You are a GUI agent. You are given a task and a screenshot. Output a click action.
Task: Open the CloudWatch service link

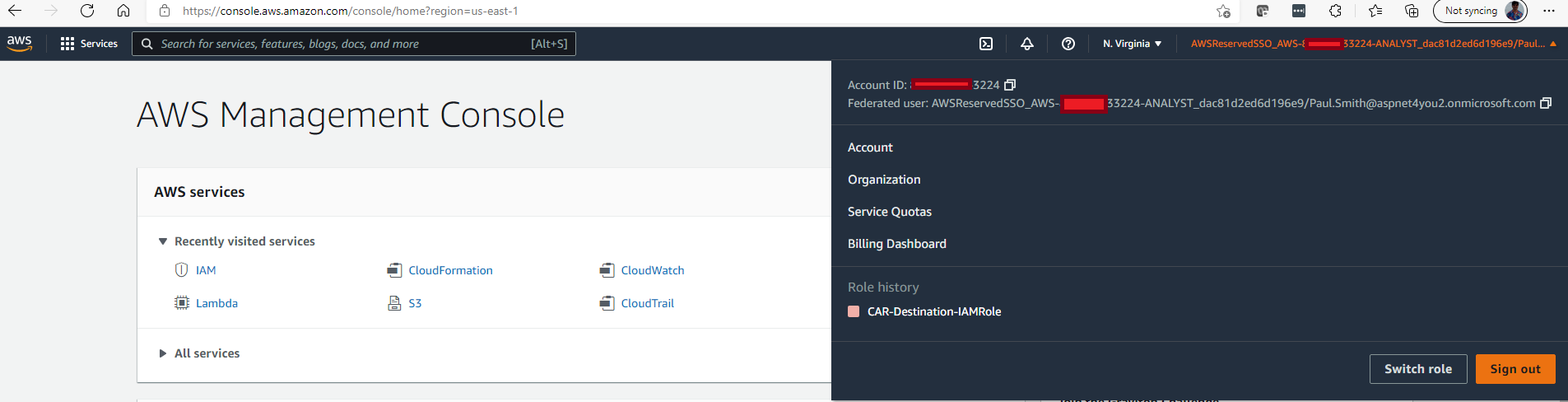[653, 270]
